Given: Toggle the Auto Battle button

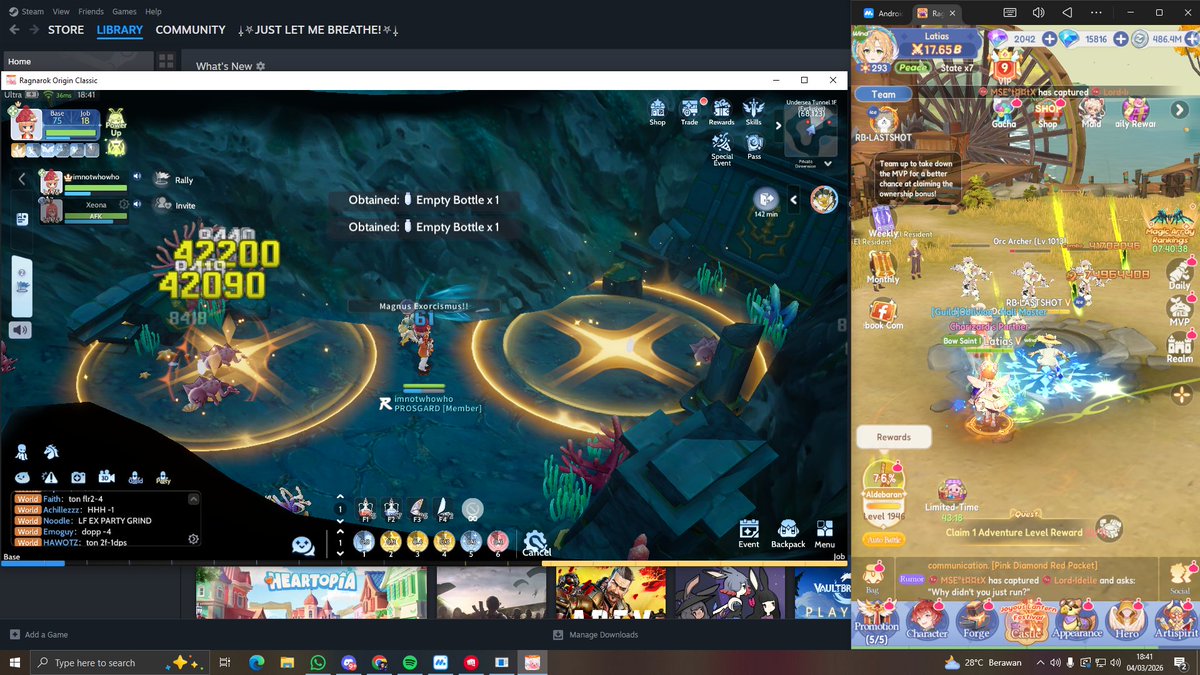Looking at the screenshot, I should point(883,540).
